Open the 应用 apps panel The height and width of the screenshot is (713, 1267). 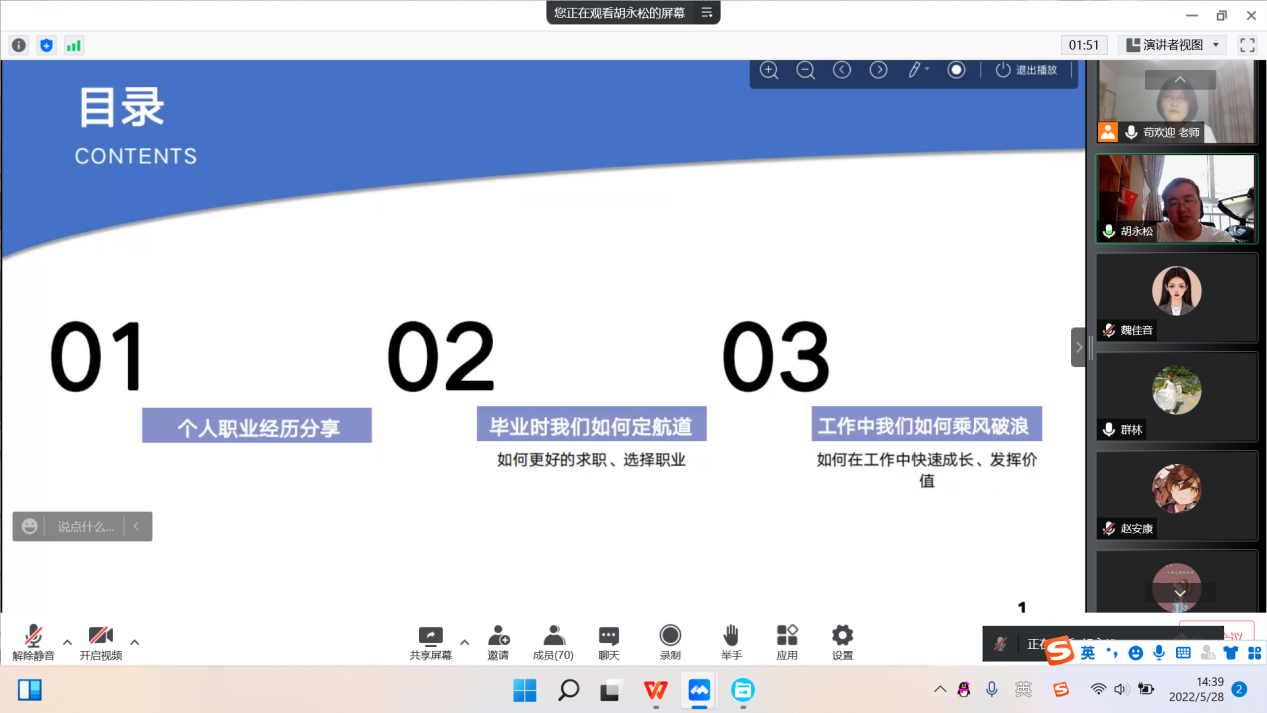[787, 642]
